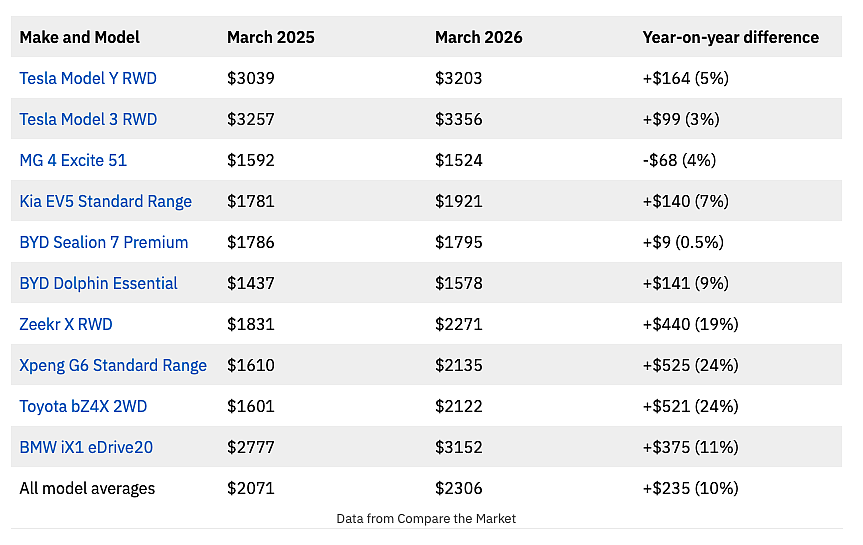Open the BYD Dolphin Essential link
This screenshot has width=863, height=545.
click(x=99, y=284)
